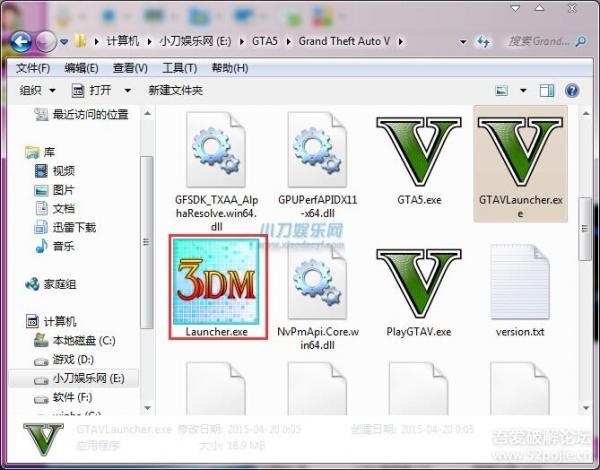Select Grand Theft Auto V breadcrumb segment
This screenshot has width=600, height=470.
[x=344, y=41]
